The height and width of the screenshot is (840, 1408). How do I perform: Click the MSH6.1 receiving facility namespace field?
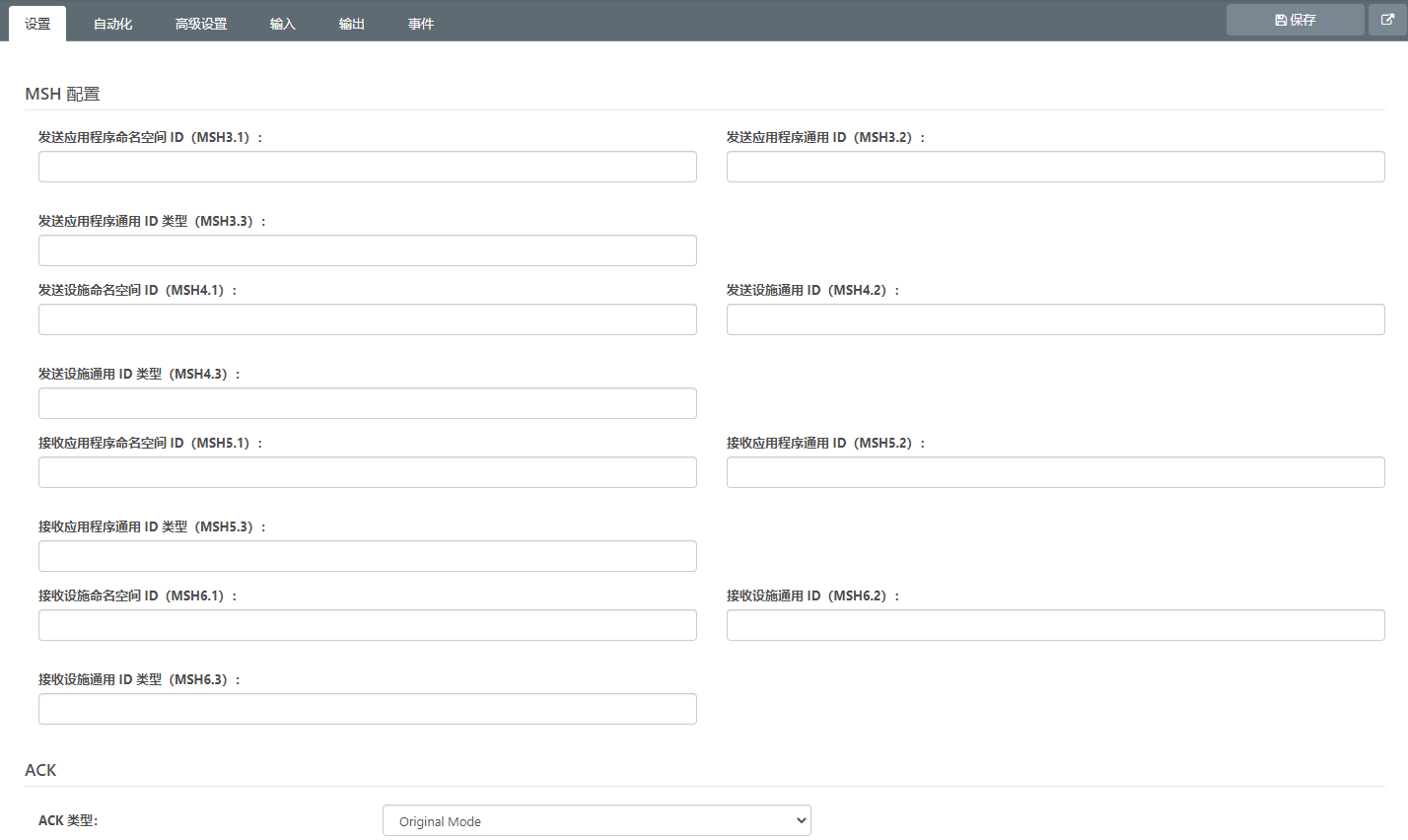(368, 625)
